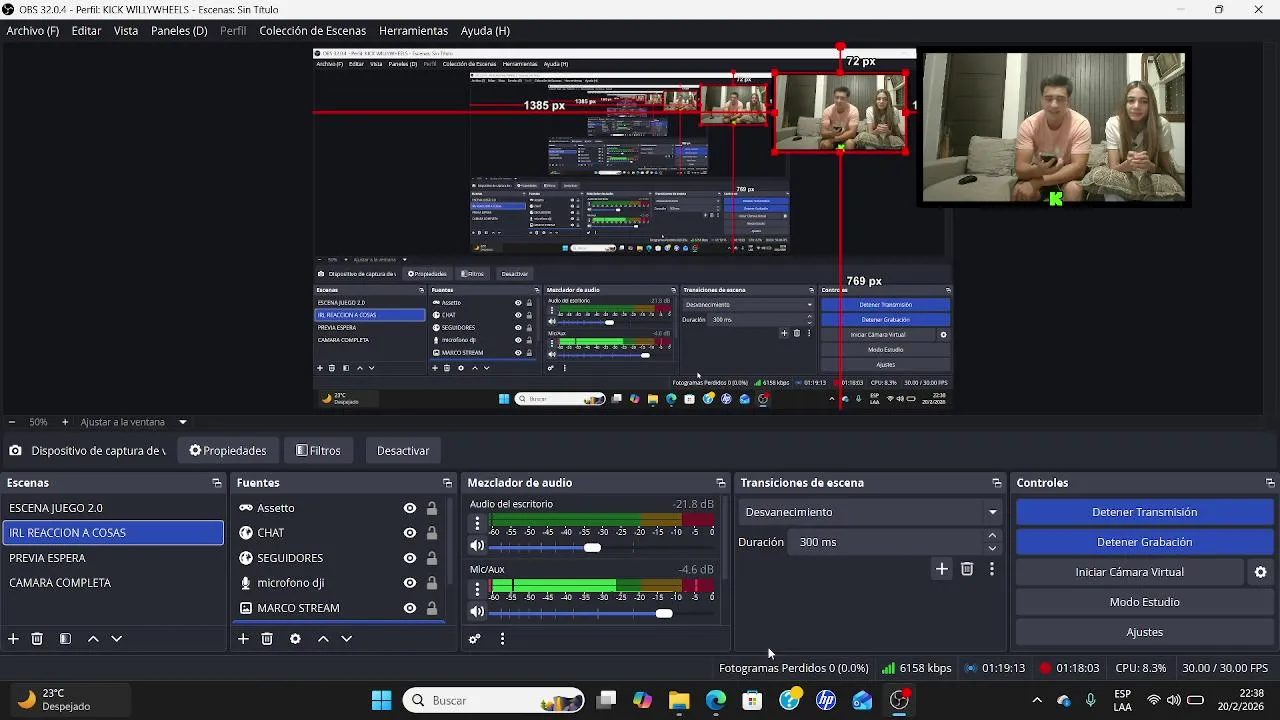Zoom out preview with minus icon
Viewport: 1280px width, 720px height.
[12, 422]
